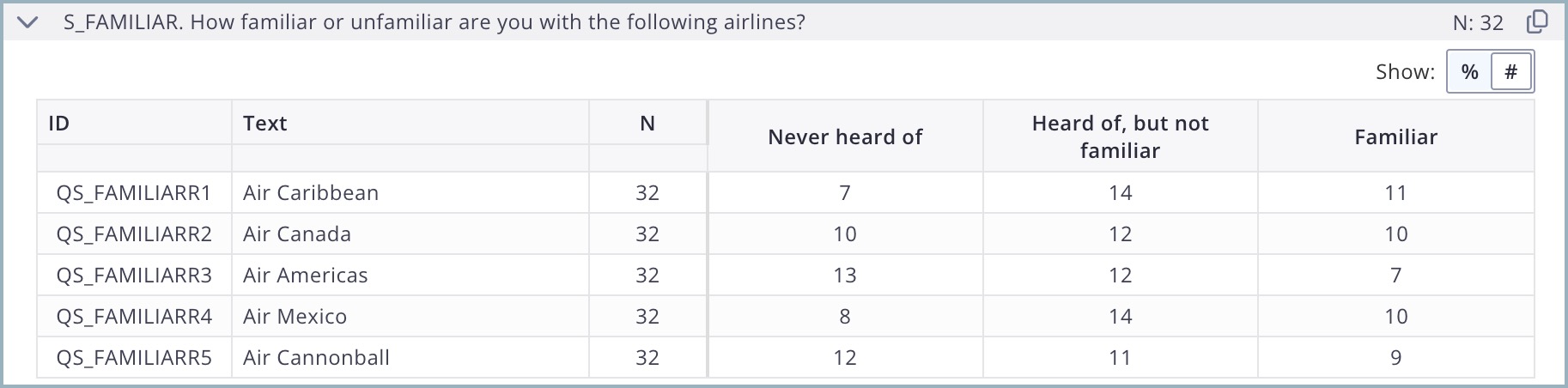The image size is (1568, 388).
Task: Click the Air Cannonball row label
Action: pos(316,357)
